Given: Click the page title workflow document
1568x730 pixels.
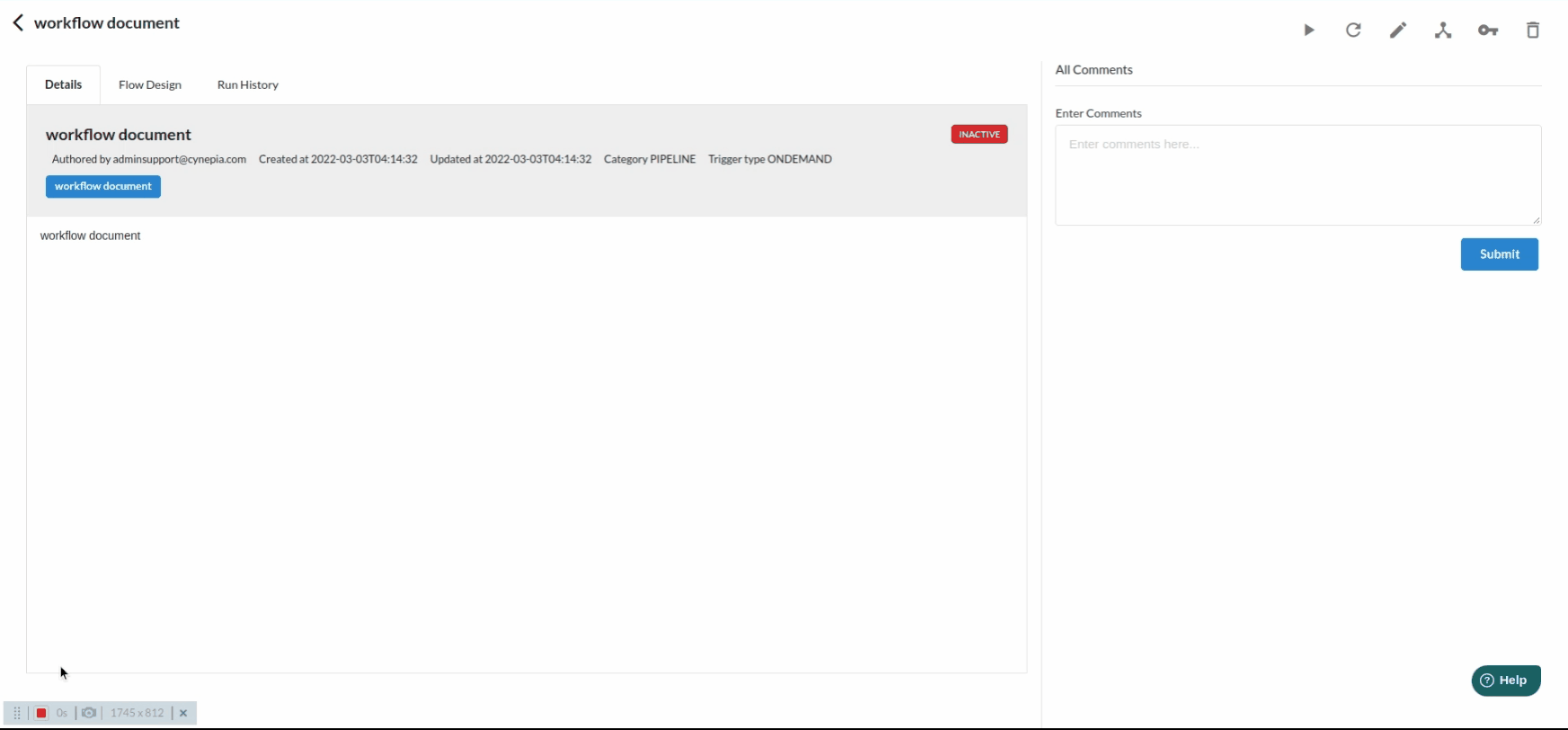Looking at the screenshot, I should (x=107, y=23).
